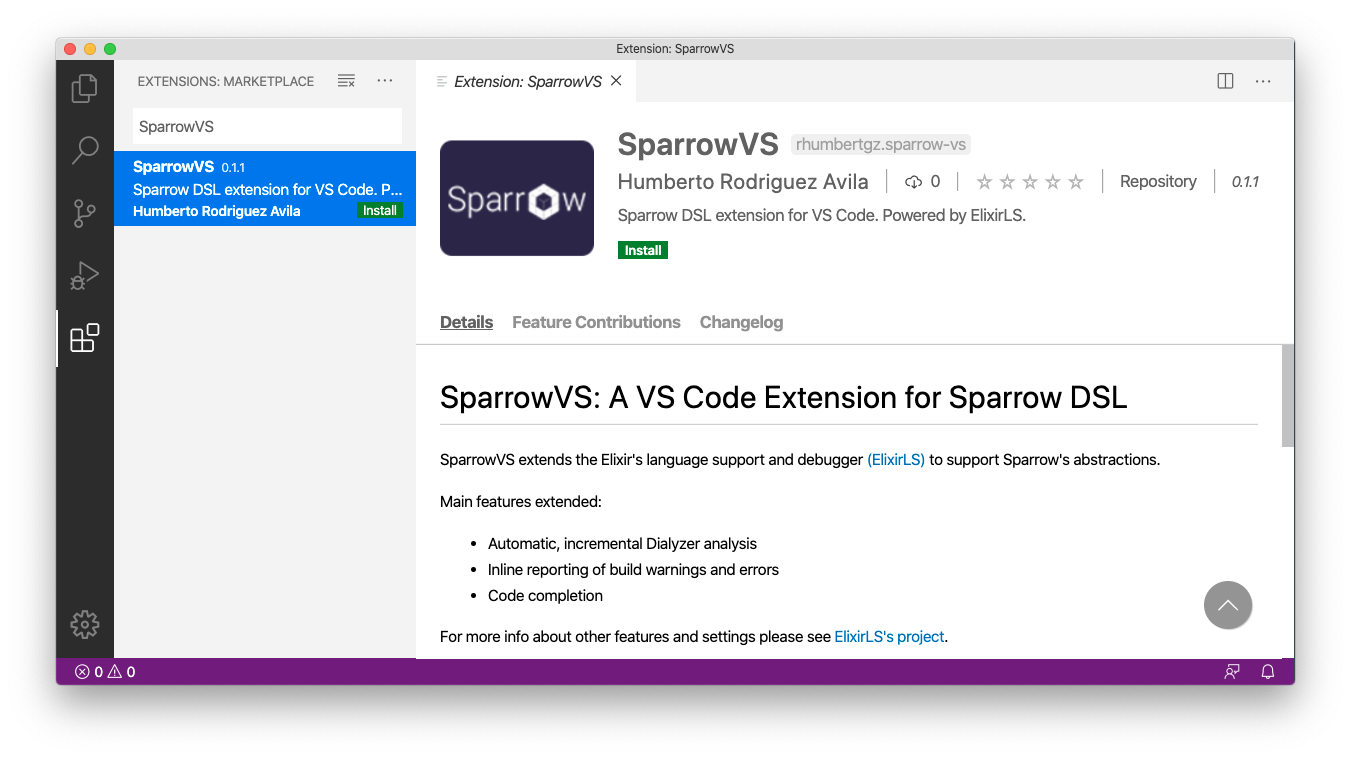Select the Extension: SparrowVS editor tab
The height and width of the screenshot is (759, 1351).
(527, 82)
